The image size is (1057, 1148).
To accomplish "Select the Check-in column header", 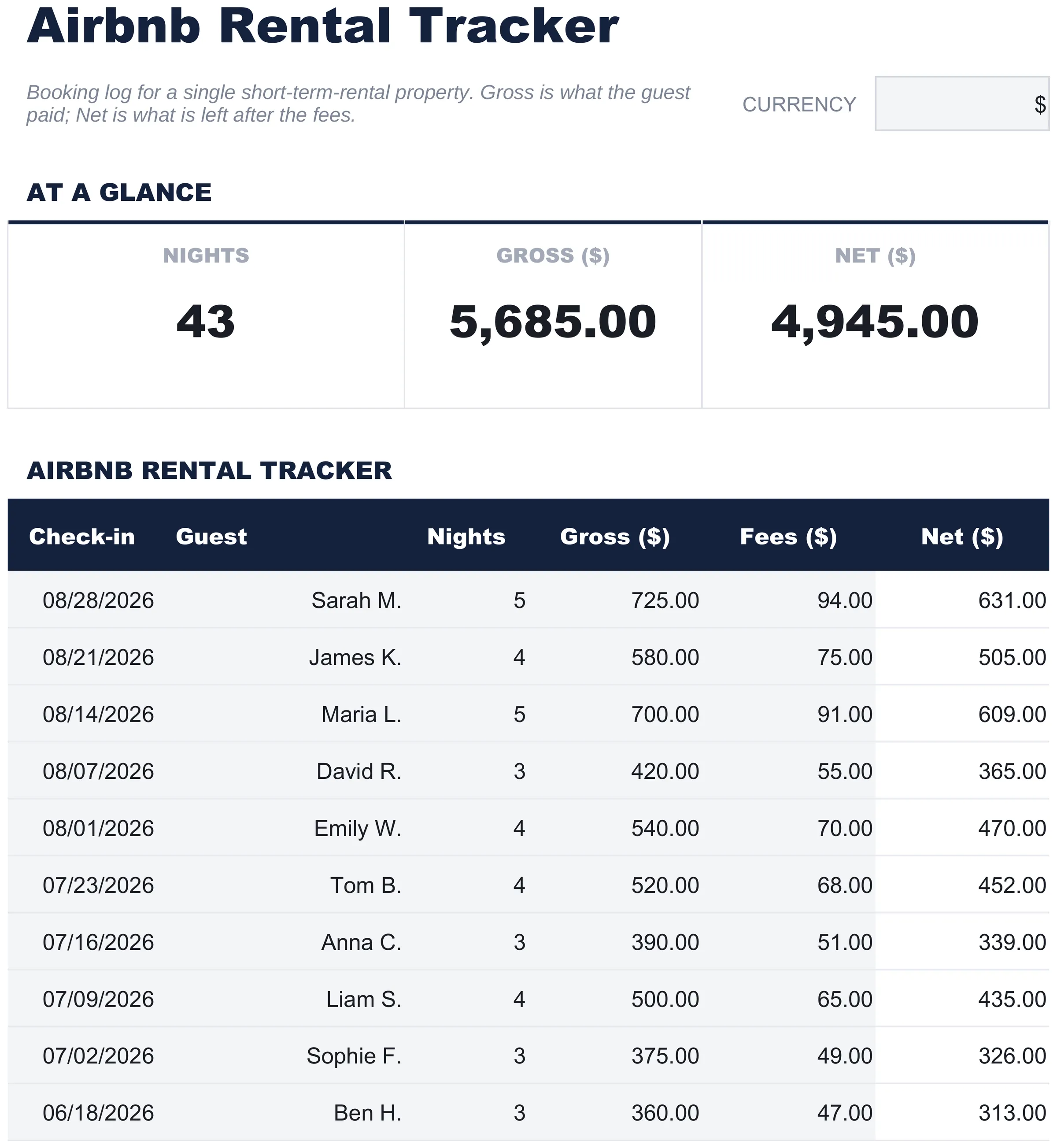I will (82, 537).
